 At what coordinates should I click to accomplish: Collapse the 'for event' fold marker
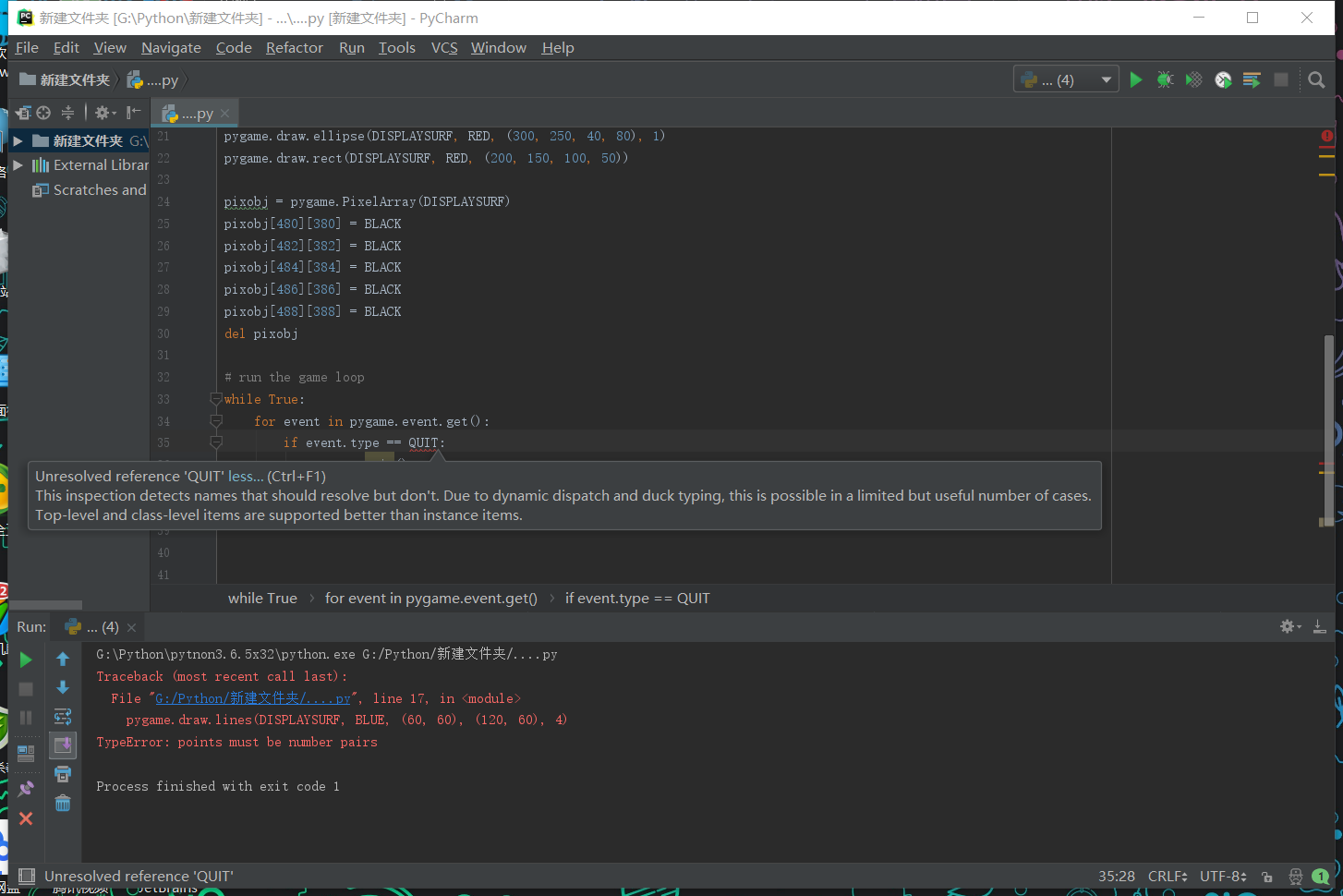(216, 421)
